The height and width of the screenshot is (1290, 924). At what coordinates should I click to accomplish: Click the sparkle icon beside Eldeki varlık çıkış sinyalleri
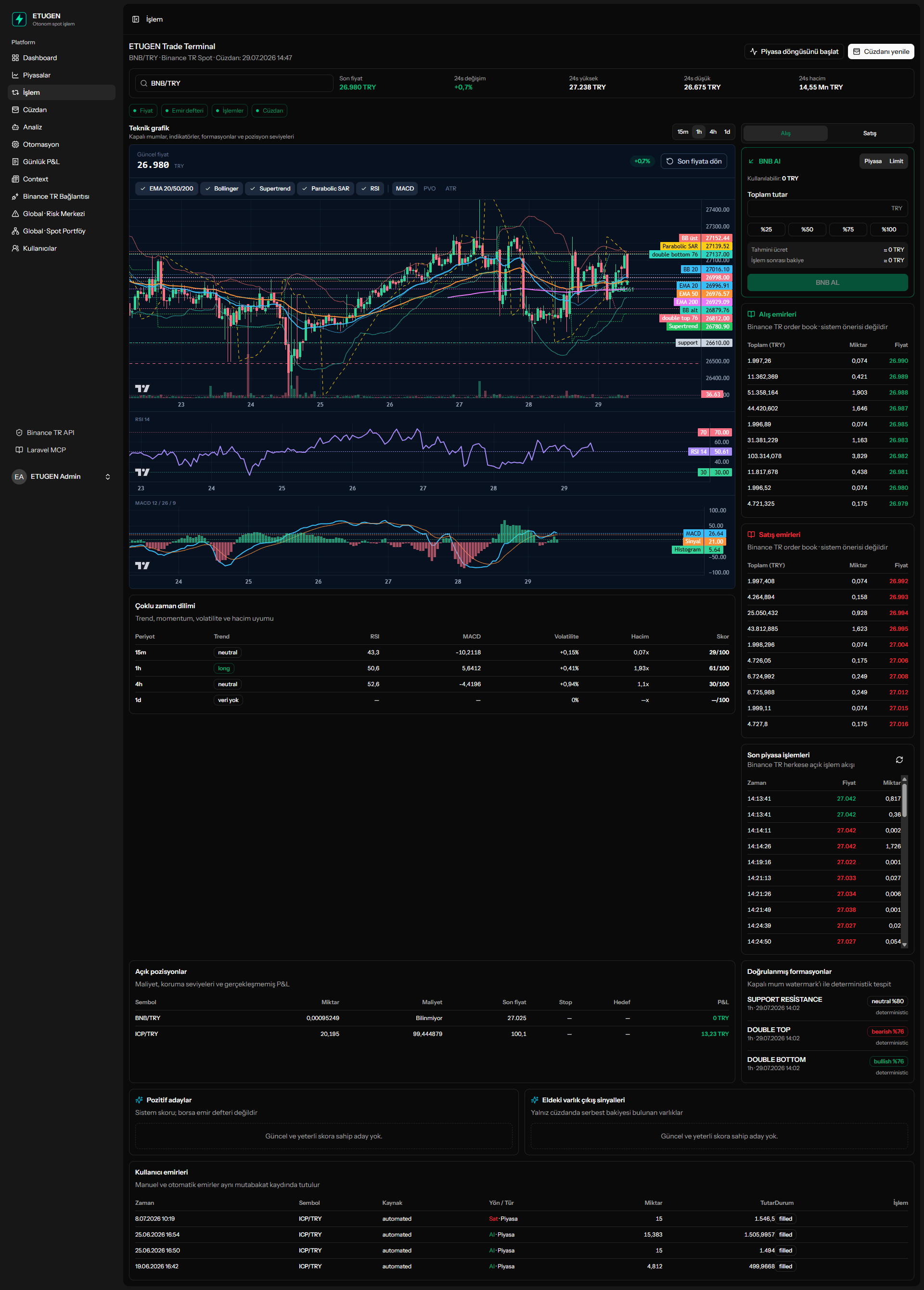(535, 1100)
